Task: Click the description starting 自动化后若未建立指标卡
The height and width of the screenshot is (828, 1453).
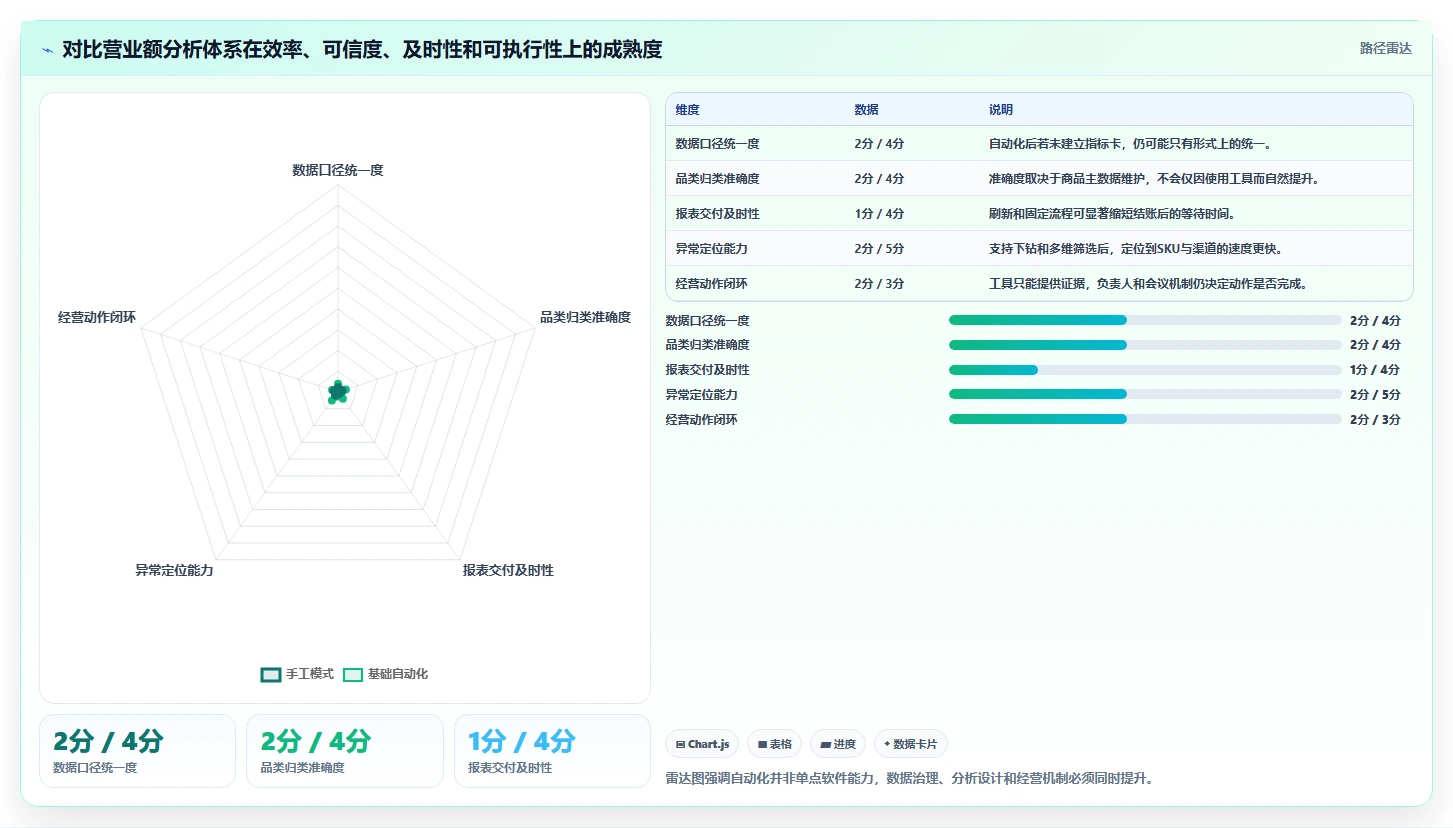Action: point(1130,144)
